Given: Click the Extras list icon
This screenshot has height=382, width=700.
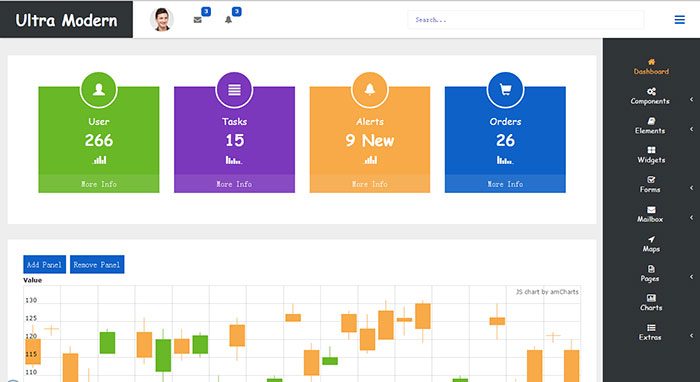Looking at the screenshot, I should pyautogui.click(x=651, y=328).
